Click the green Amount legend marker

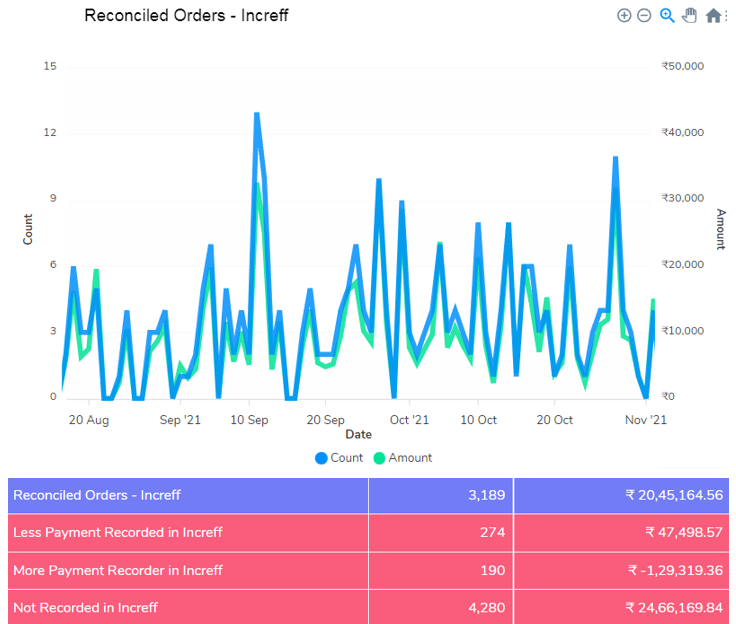379,458
